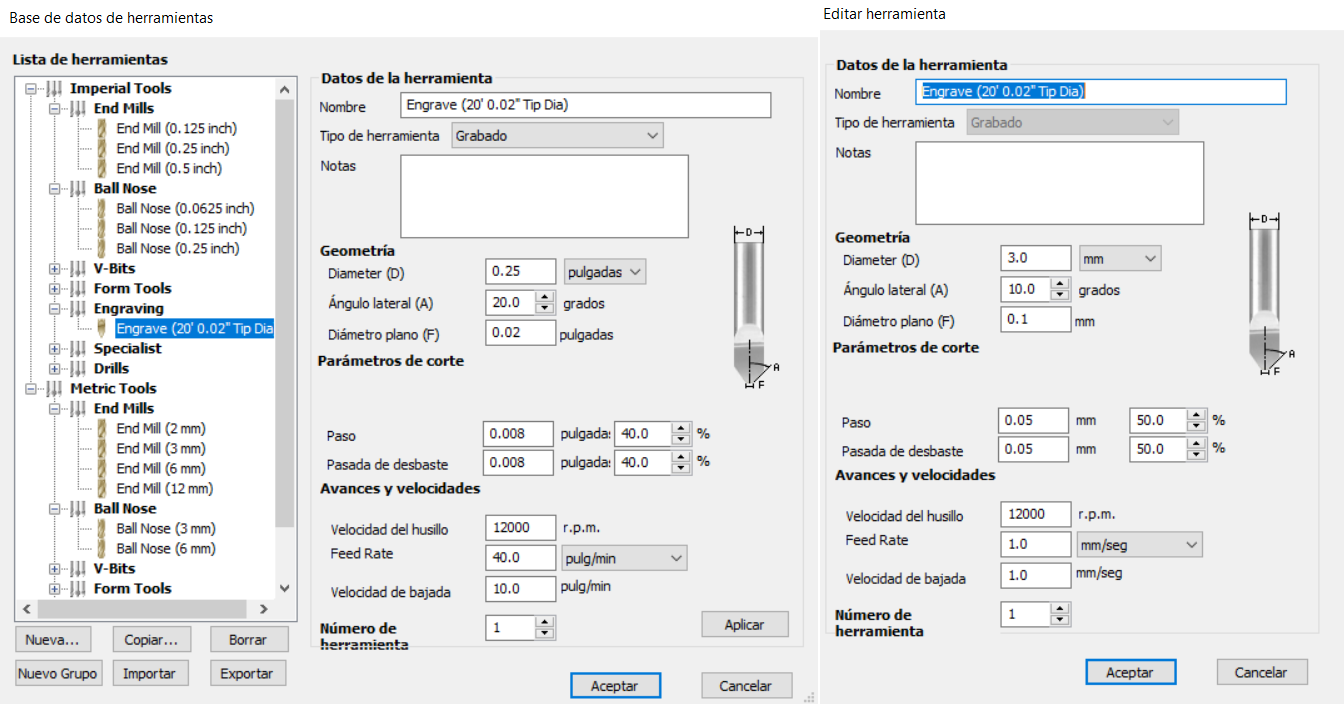Click the Specialist group icon
The height and width of the screenshot is (704, 1344).
(x=78, y=348)
